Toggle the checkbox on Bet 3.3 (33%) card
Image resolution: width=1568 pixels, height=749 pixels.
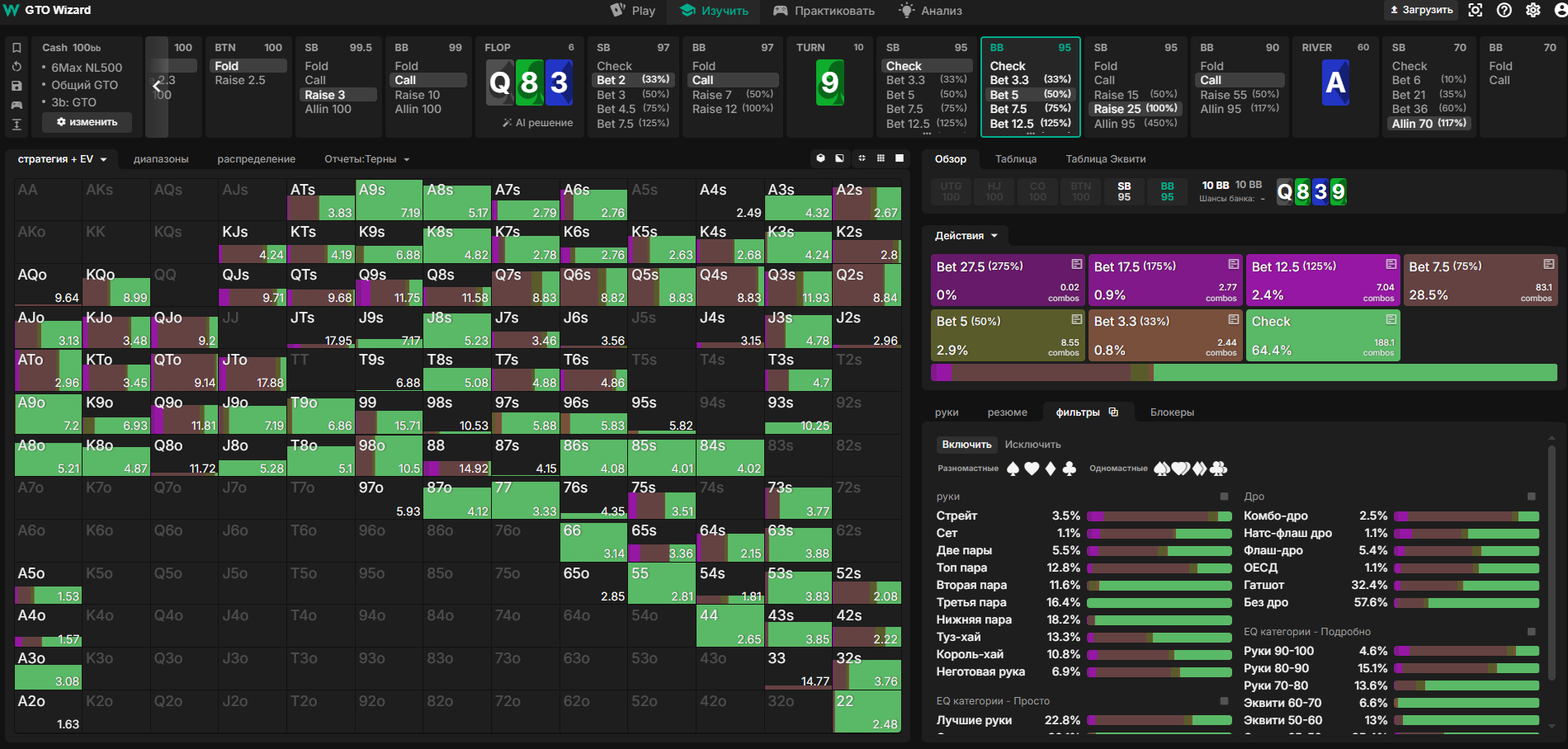pyautogui.click(x=1233, y=319)
